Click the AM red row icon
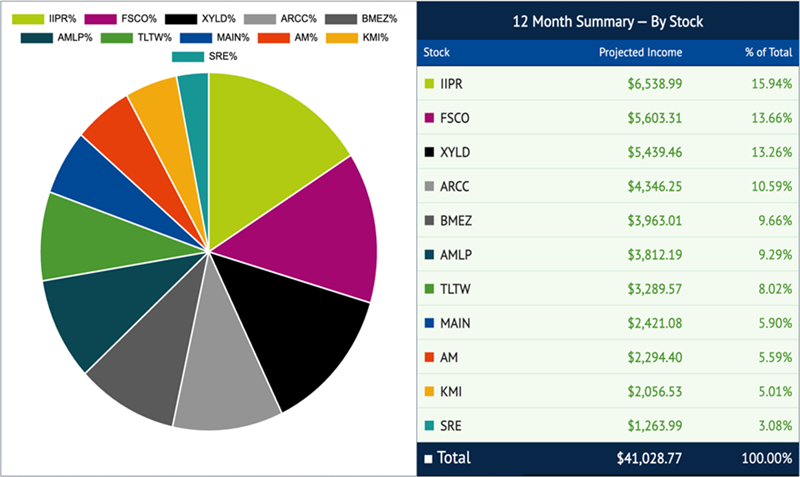 (x=429, y=357)
